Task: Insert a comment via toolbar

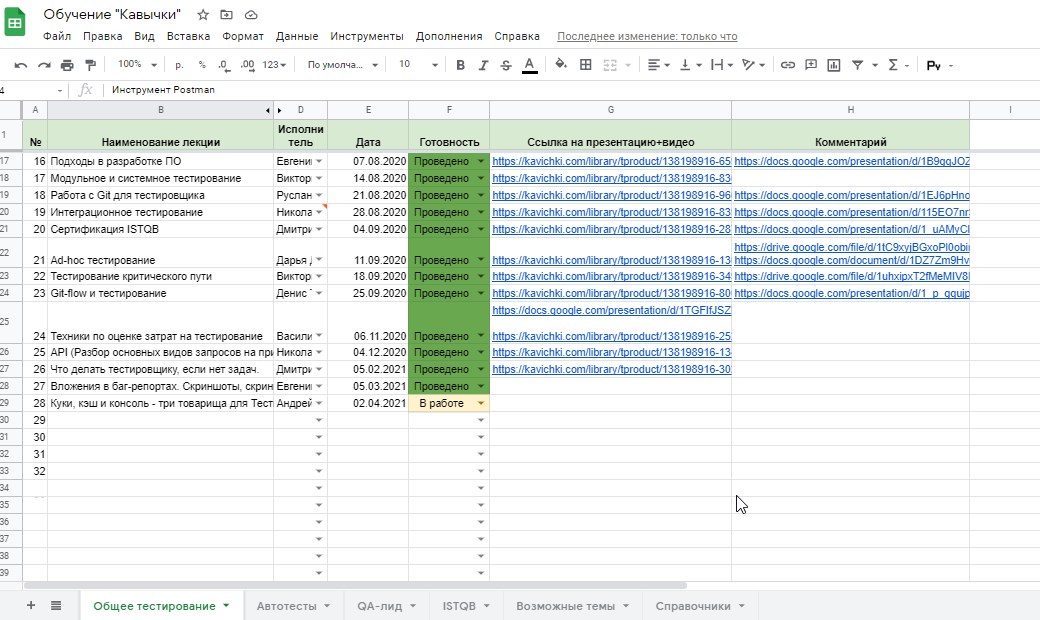Action: click(811, 65)
